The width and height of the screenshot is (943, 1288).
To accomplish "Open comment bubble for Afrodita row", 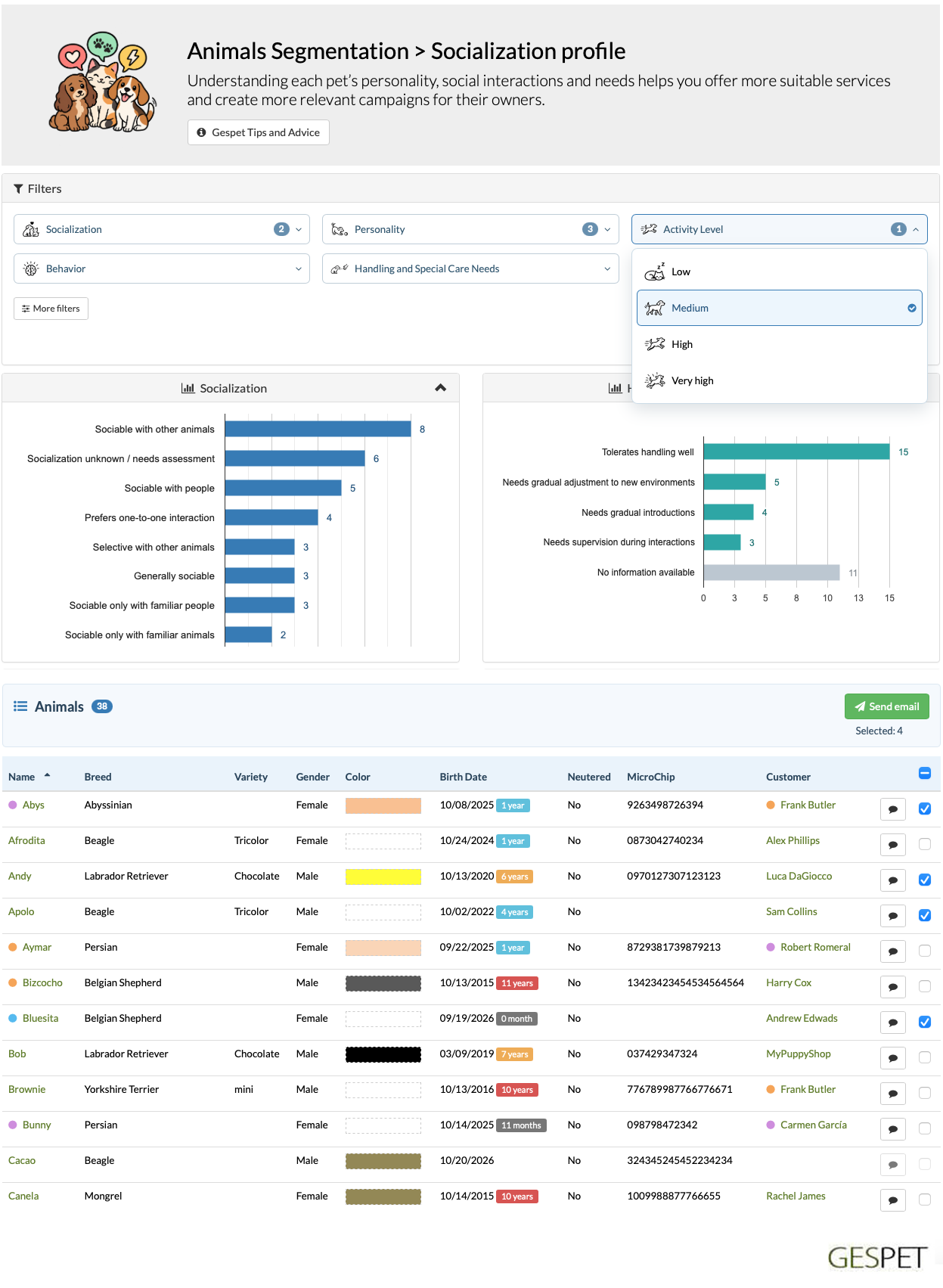I will [x=893, y=845].
